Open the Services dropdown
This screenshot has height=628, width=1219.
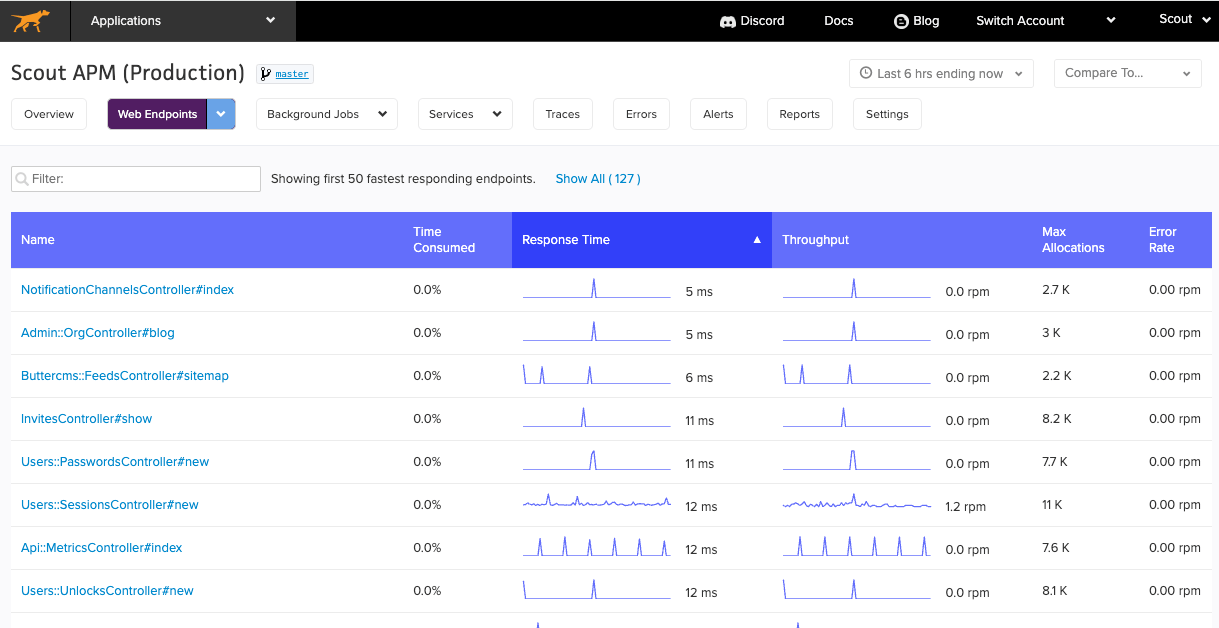tap(465, 114)
